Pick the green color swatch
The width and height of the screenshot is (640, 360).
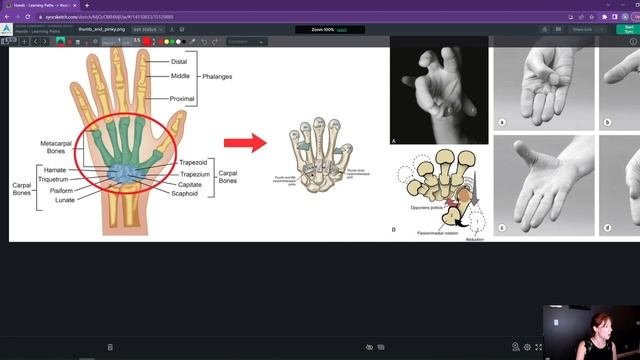tap(172, 42)
